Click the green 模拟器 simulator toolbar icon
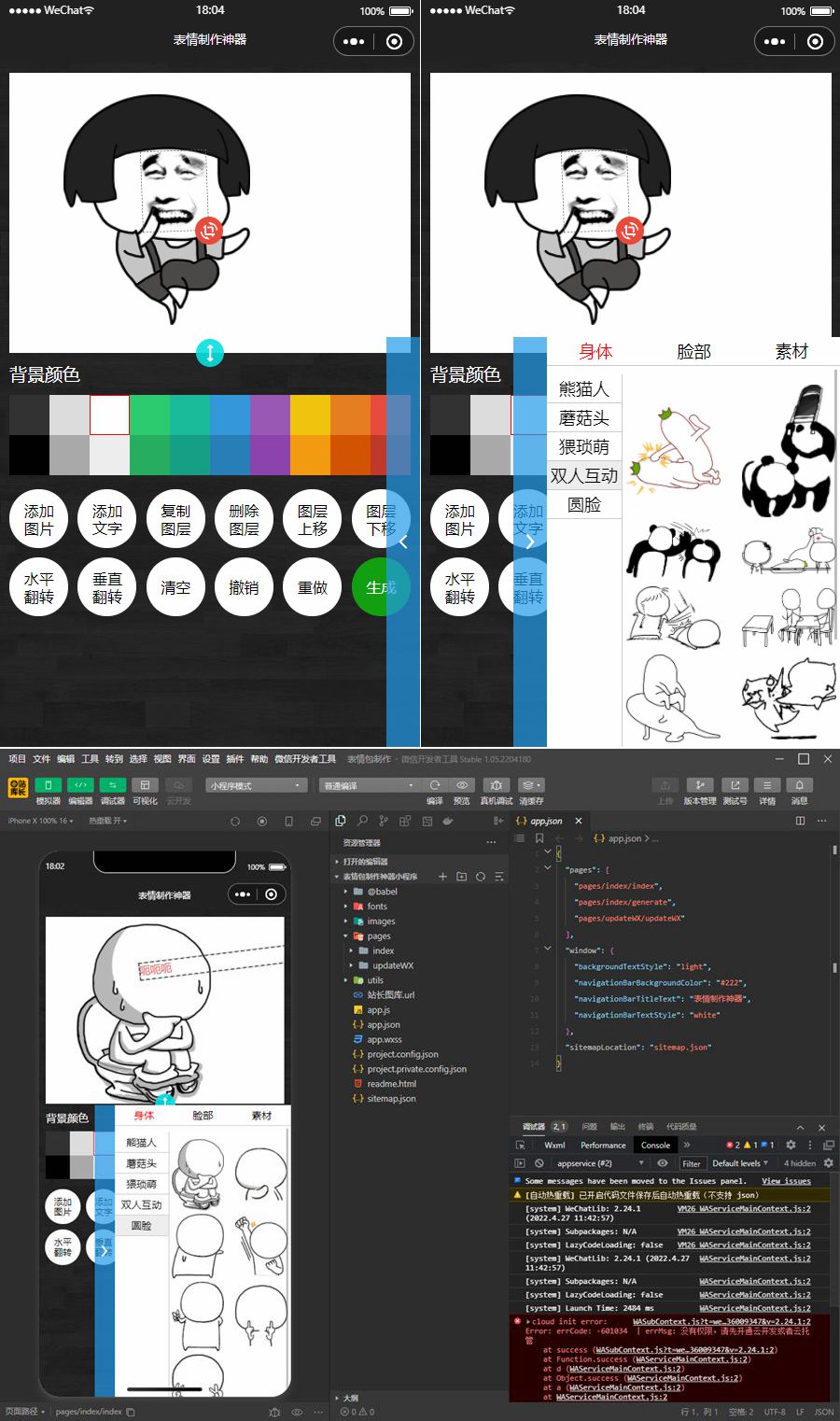Image resolution: width=840 pixels, height=1421 pixels. coord(48,785)
